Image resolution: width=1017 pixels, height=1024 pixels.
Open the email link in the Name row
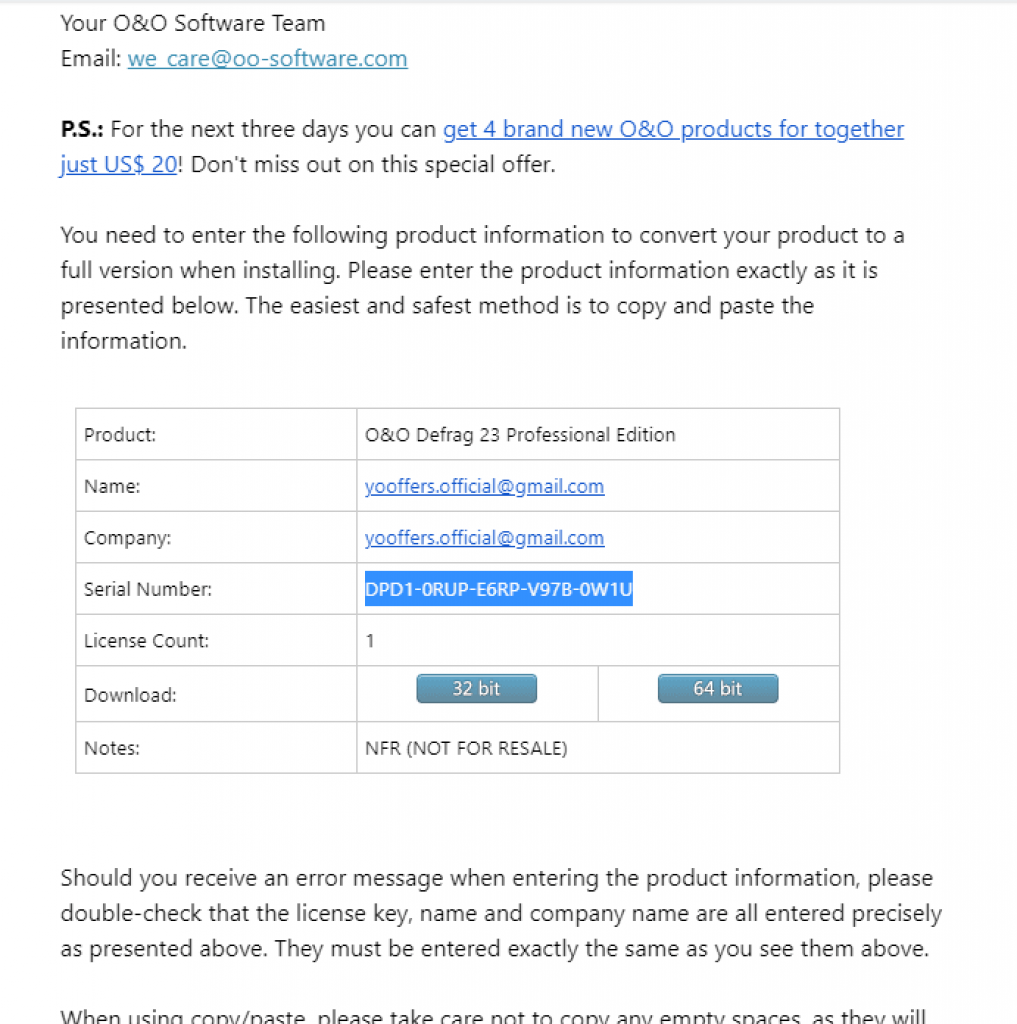point(484,486)
